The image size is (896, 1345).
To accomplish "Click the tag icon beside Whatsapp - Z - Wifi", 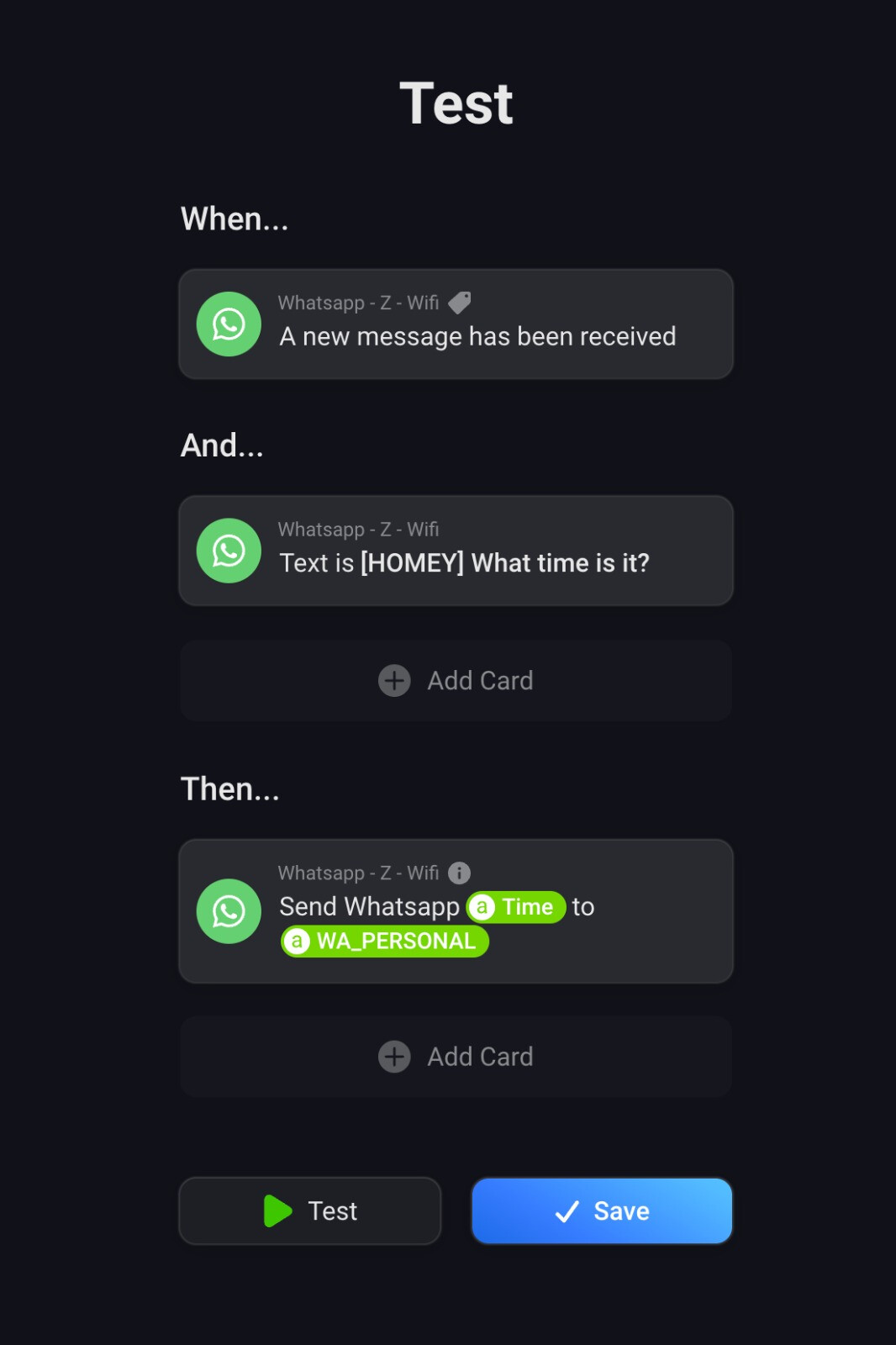I will point(460,303).
